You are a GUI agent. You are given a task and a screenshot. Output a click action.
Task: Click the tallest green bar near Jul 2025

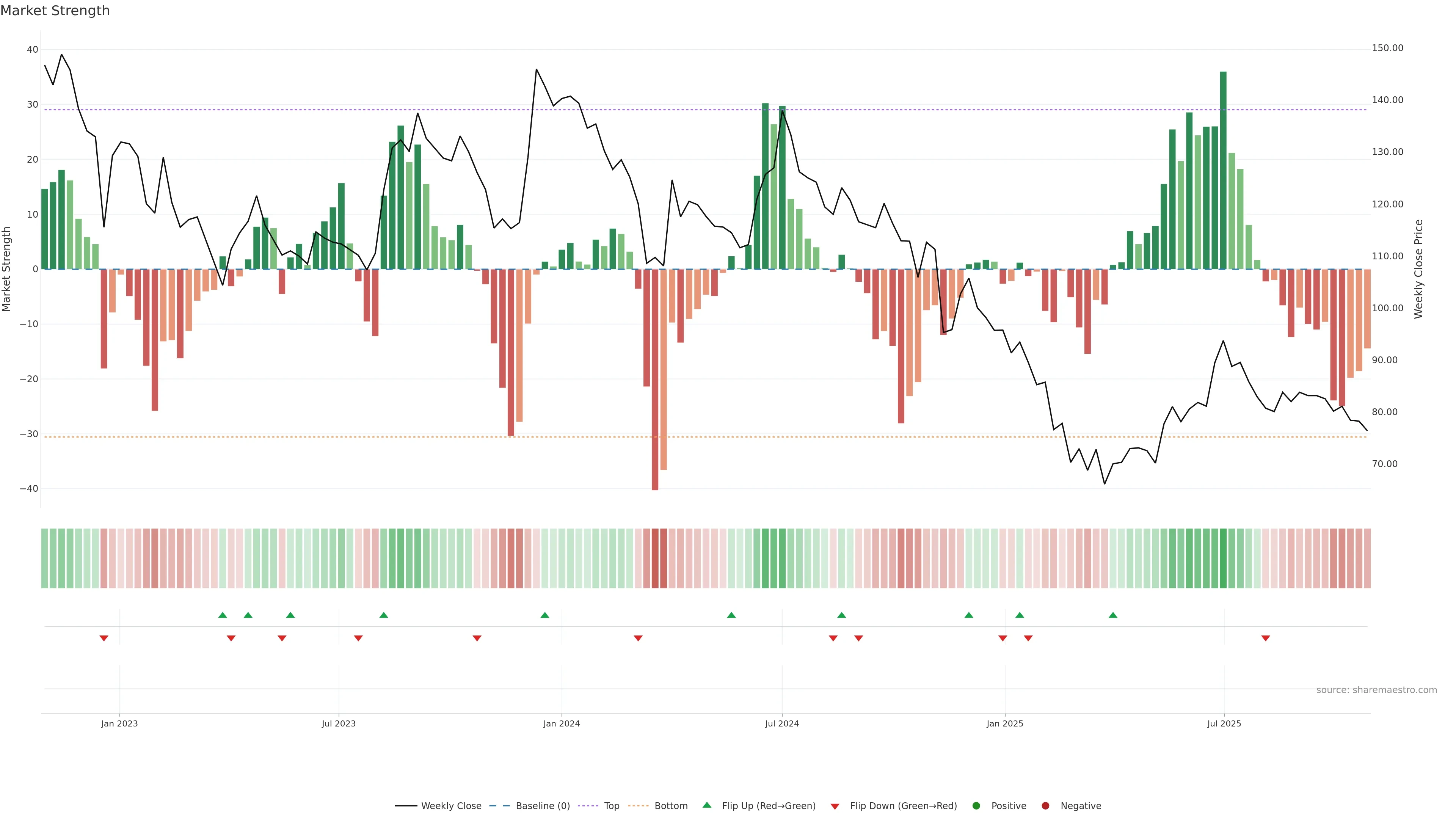[x=1223, y=169]
